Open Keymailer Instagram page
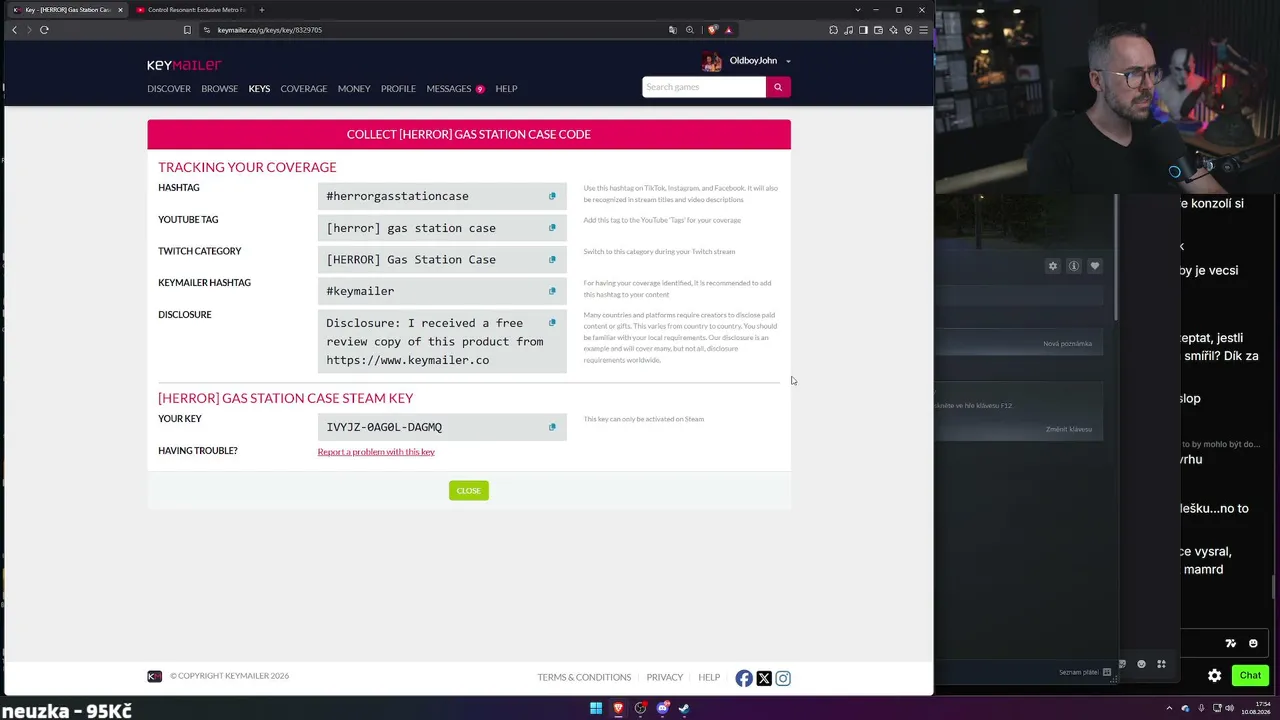Image resolution: width=1280 pixels, height=720 pixels. [x=783, y=678]
